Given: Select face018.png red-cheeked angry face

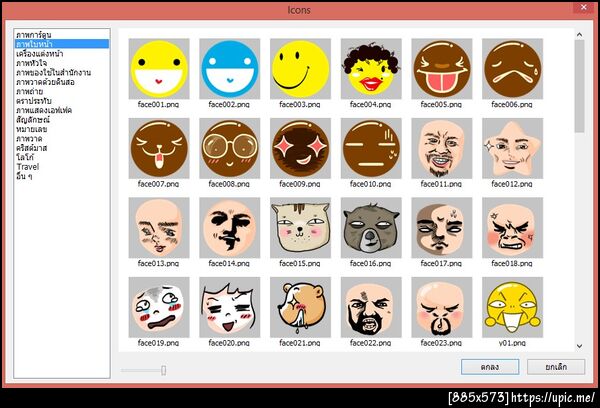Looking at the screenshot, I should tap(512, 228).
